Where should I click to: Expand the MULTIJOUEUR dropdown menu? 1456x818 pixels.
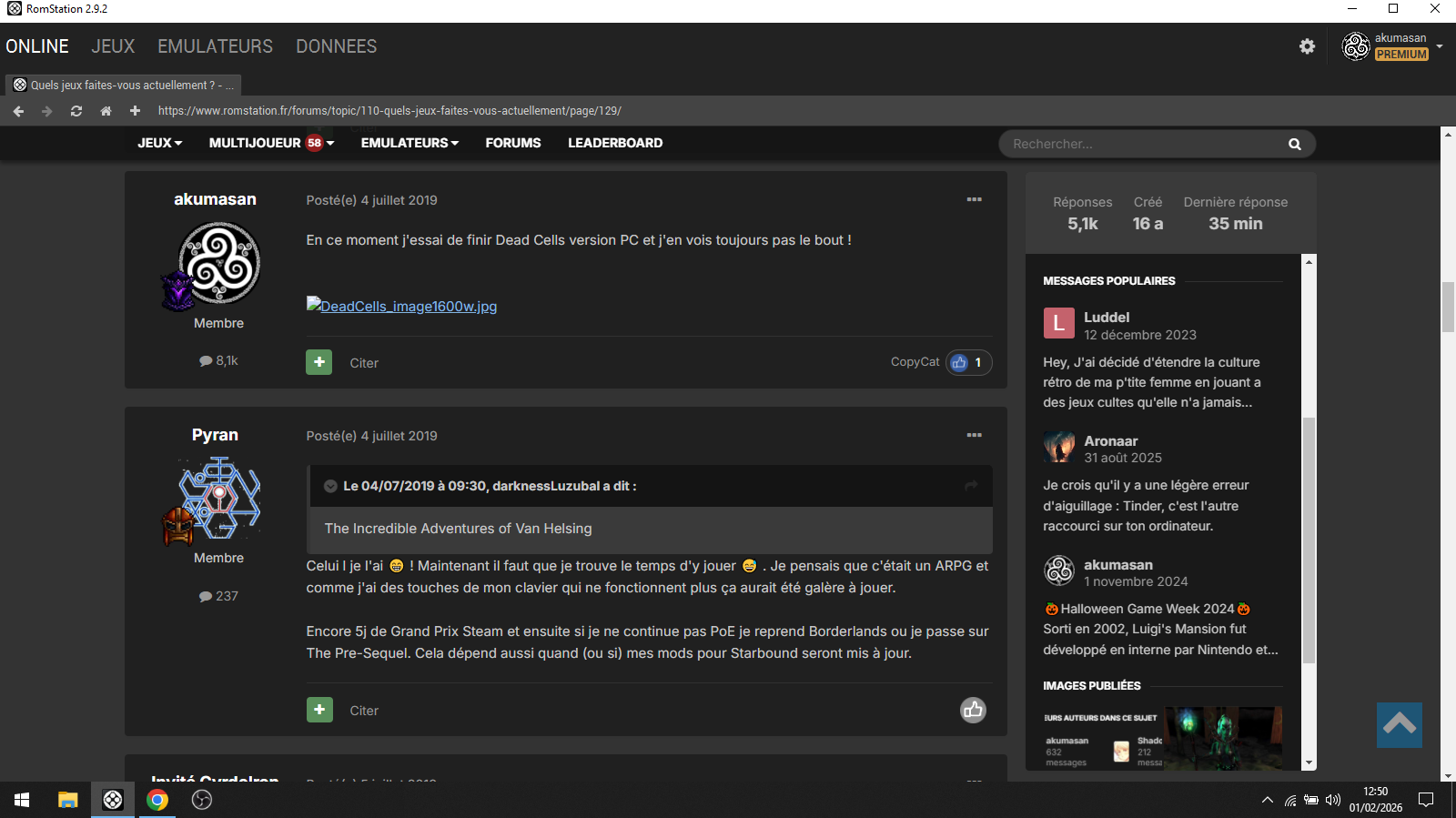(271, 143)
